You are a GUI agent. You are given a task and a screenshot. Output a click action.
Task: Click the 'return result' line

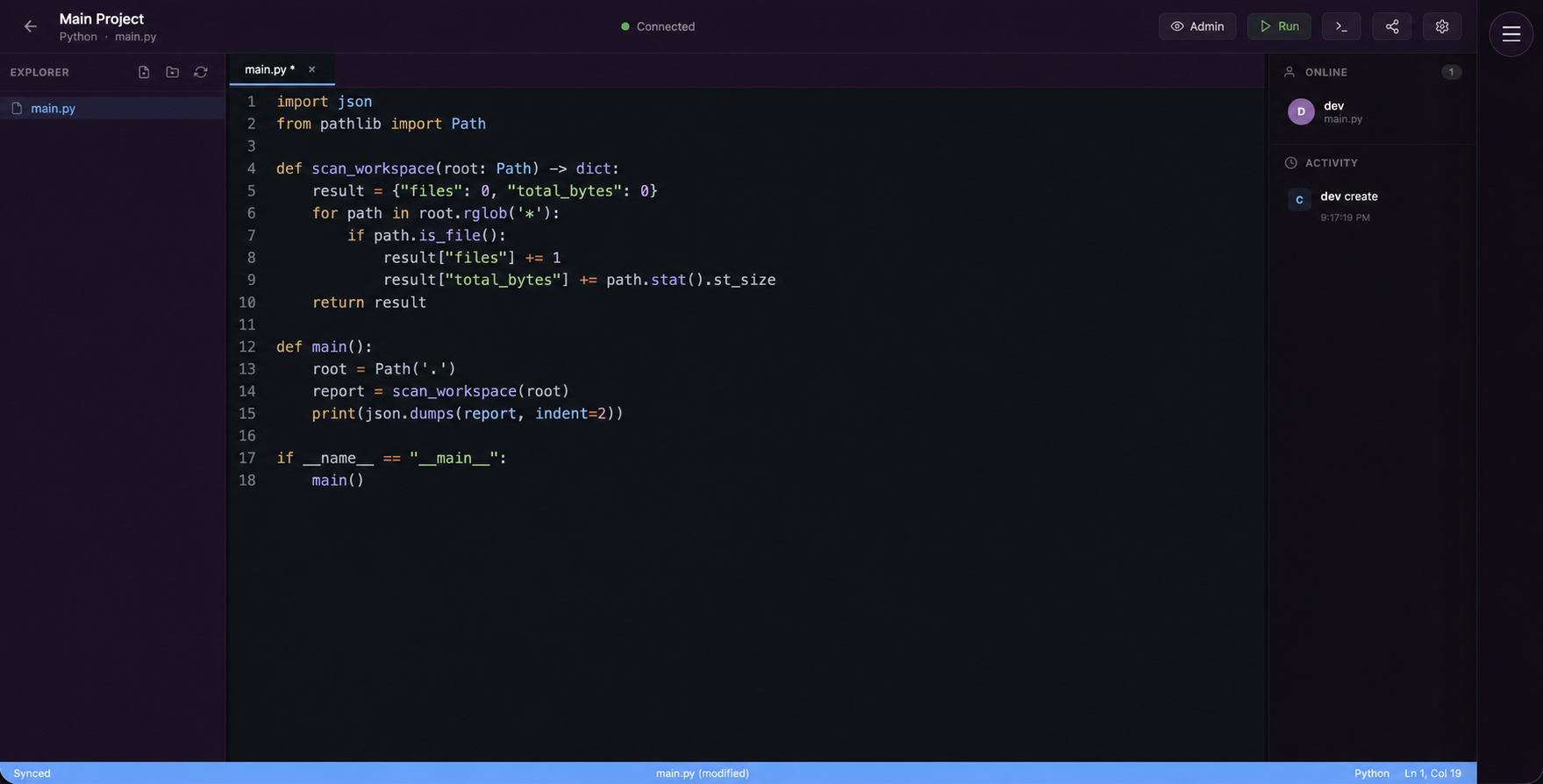(x=369, y=302)
